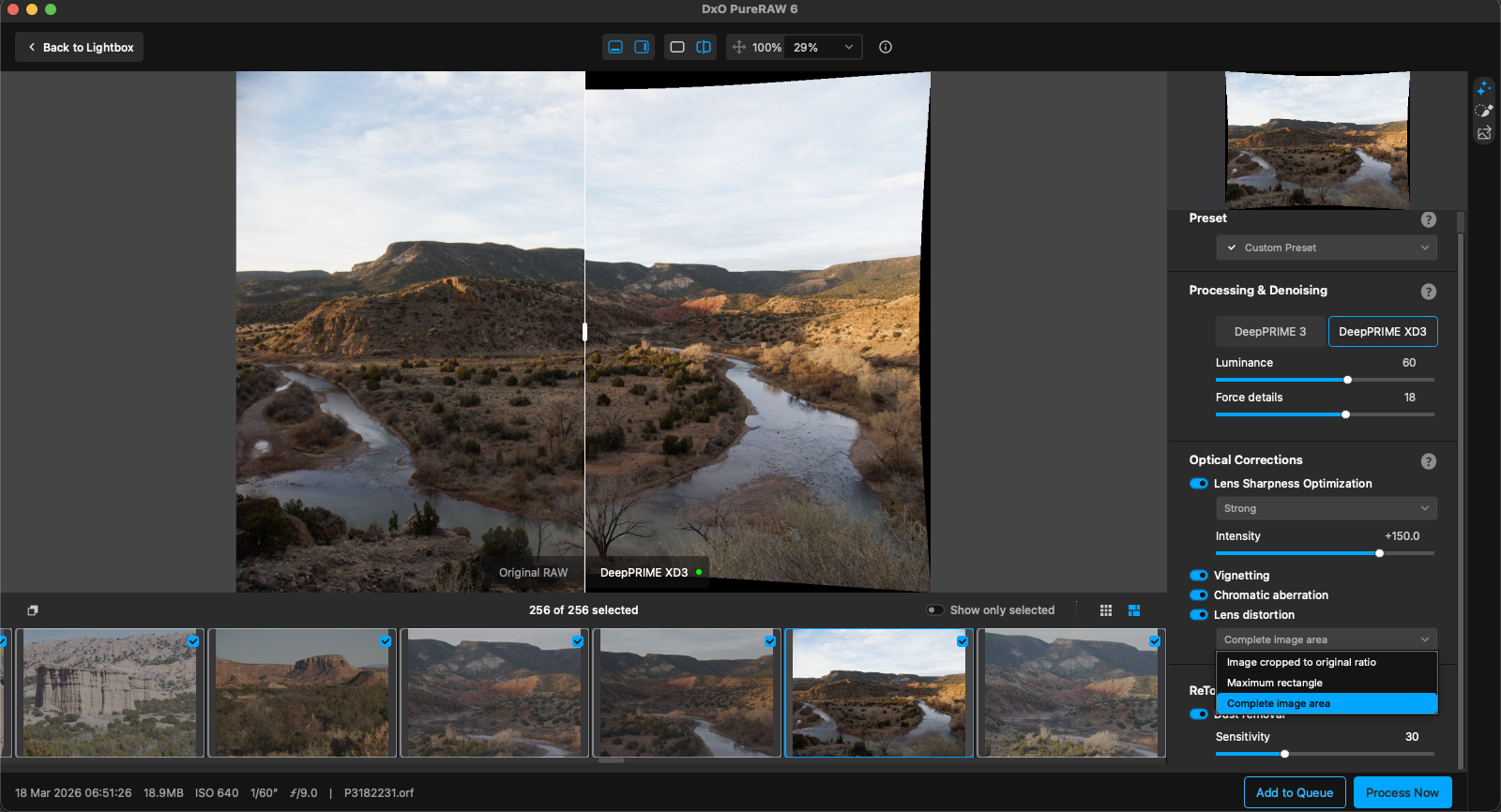Enable Show only selected switch

click(935, 610)
